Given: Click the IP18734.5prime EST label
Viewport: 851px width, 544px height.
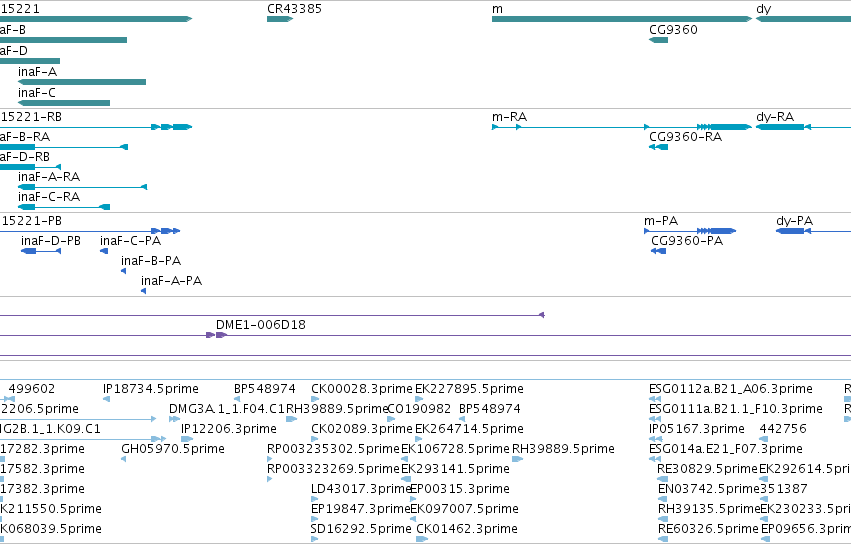Looking at the screenshot, I should click(151, 389).
